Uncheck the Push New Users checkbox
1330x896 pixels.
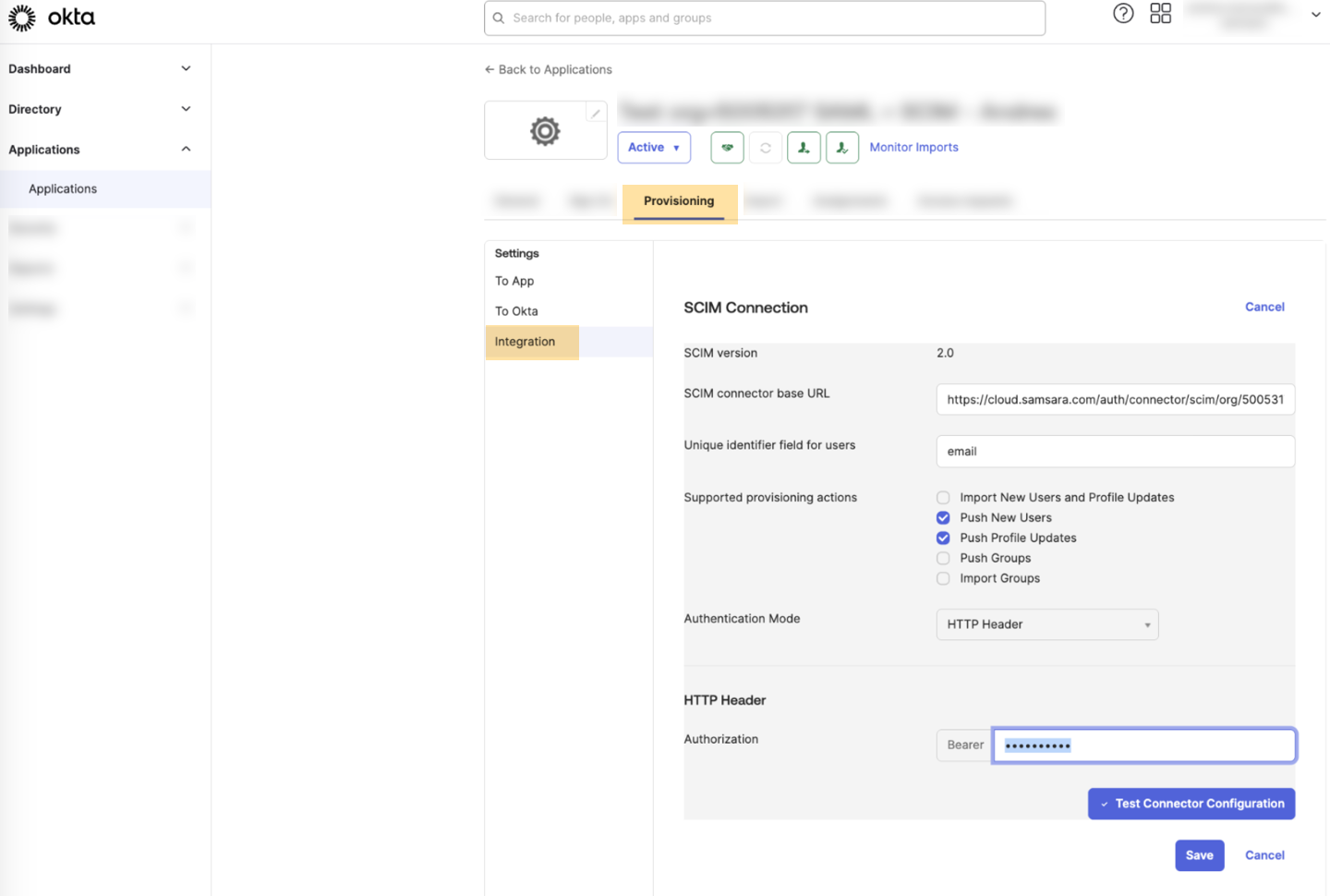click(x=943, y=518)
